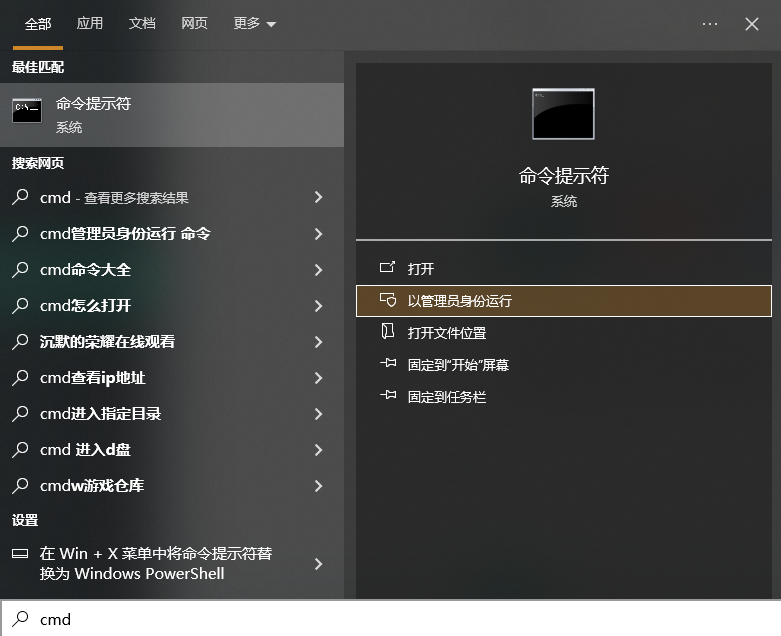Click search icon beside cmd进入指定目录
Viewport: 781px width, 636px height.
20,413
